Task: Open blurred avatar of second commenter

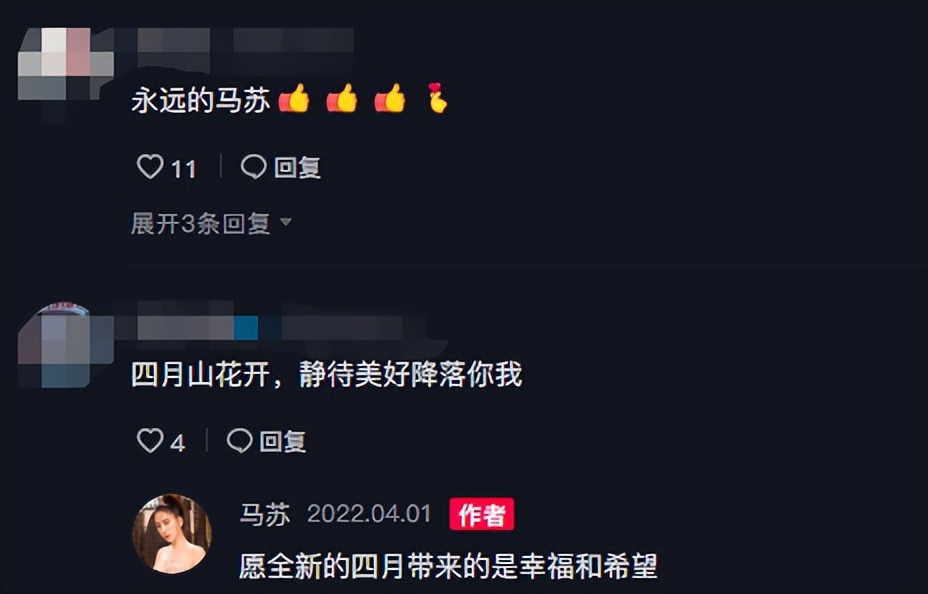Action: pos(66,345)
